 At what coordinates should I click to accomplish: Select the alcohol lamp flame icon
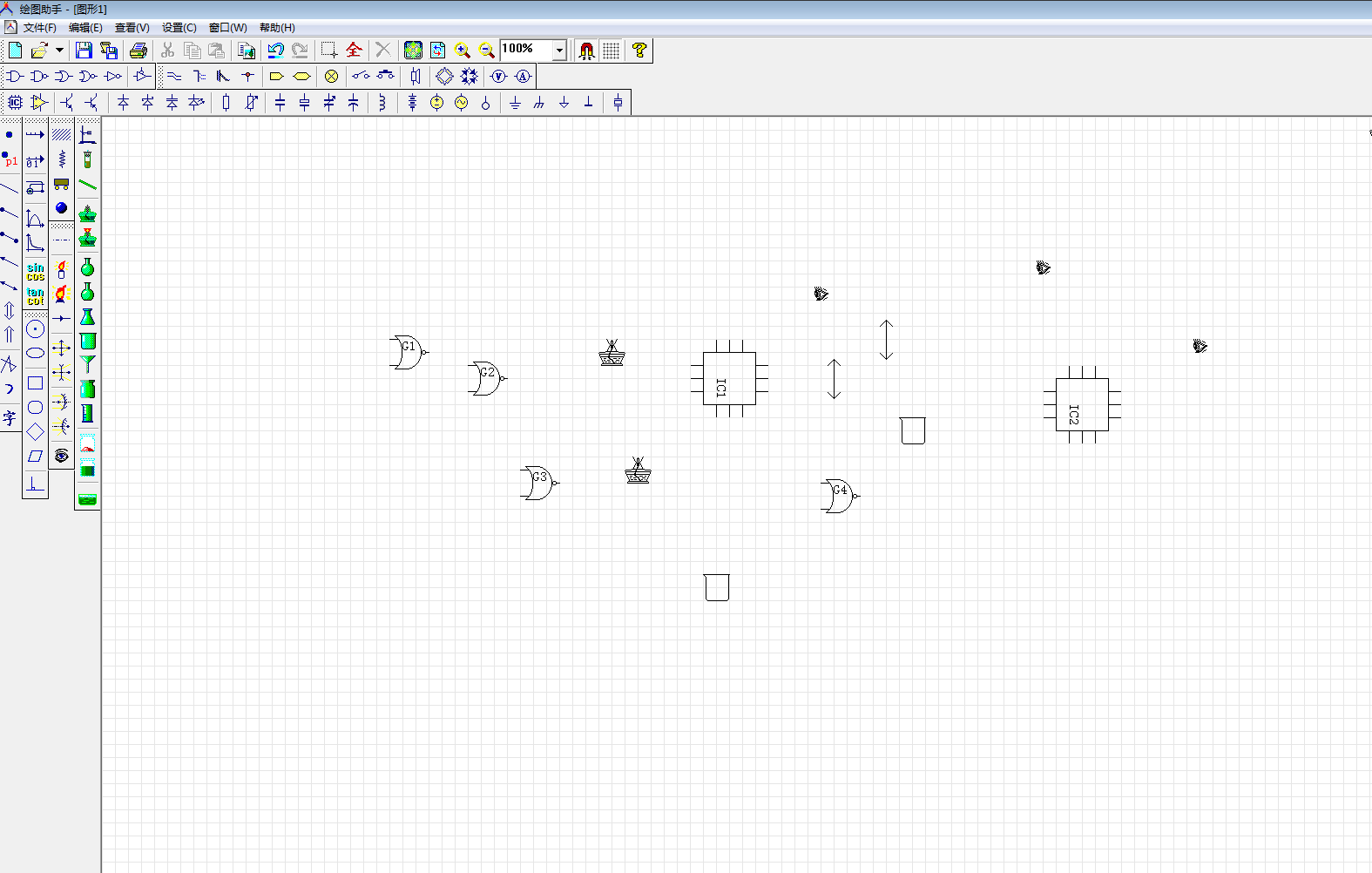click(x=61, y=269)
